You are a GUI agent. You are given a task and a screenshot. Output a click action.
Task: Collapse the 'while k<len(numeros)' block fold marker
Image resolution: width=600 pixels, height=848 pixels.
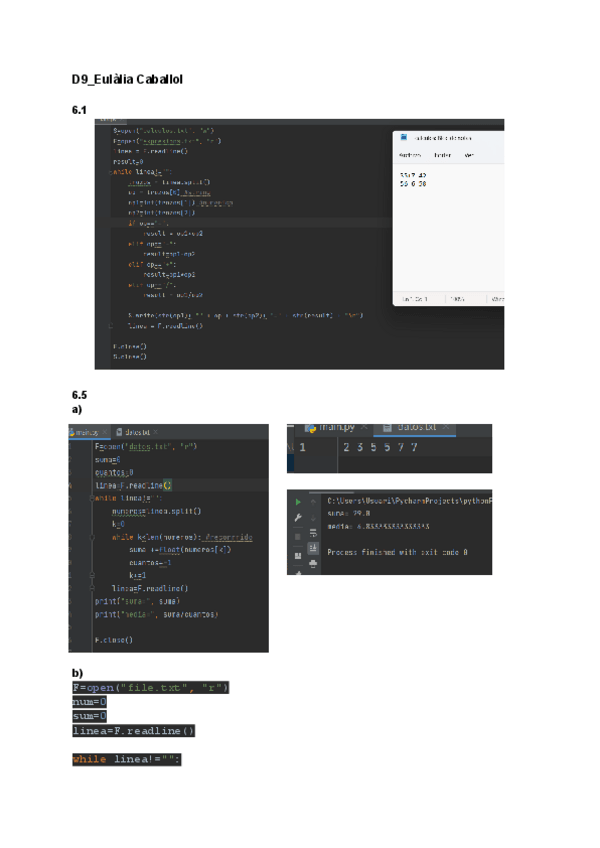(x=92, y=537)
